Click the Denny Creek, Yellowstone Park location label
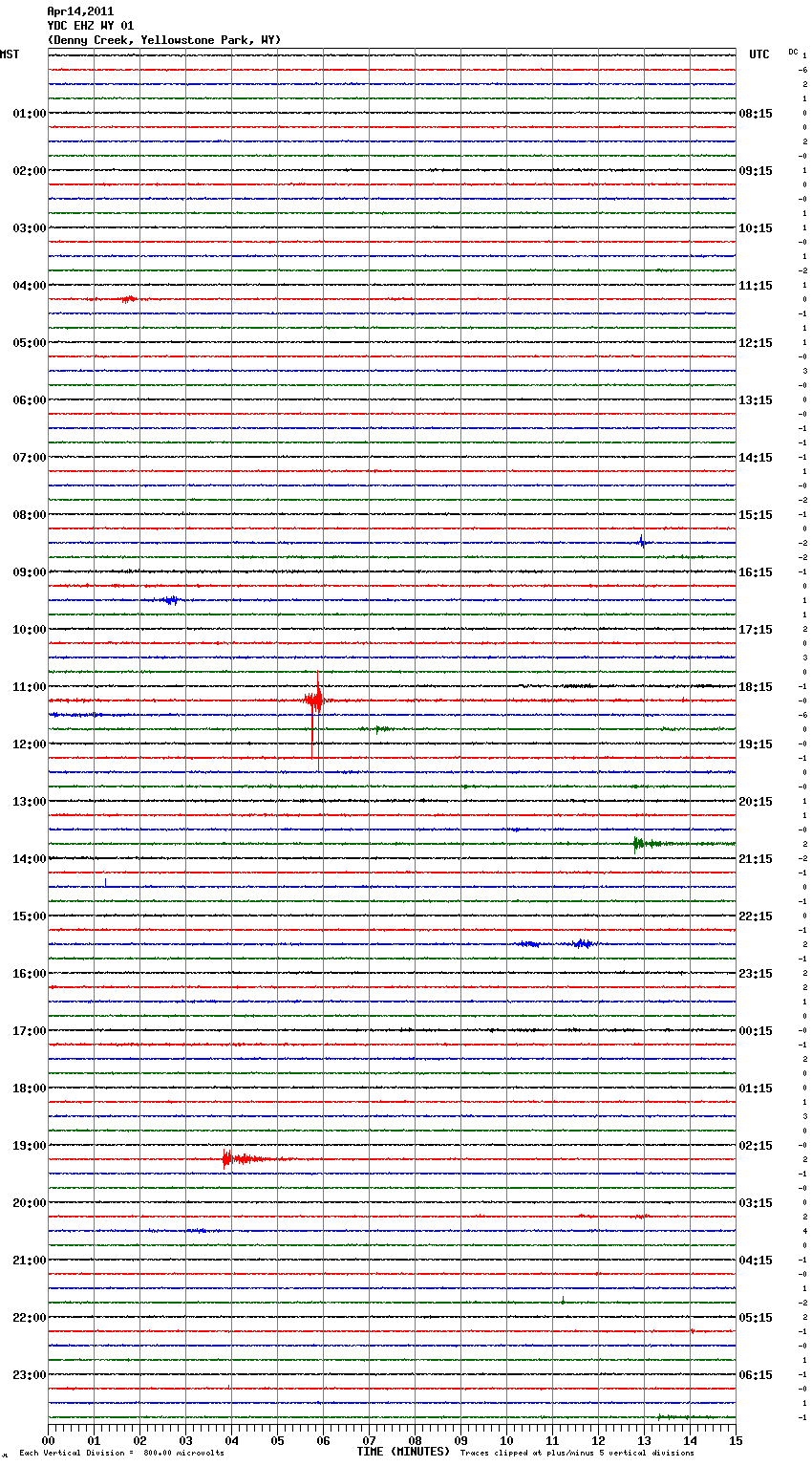This screenshot has width=812, height=1466. pyautogui.click(x=164, y=40)
